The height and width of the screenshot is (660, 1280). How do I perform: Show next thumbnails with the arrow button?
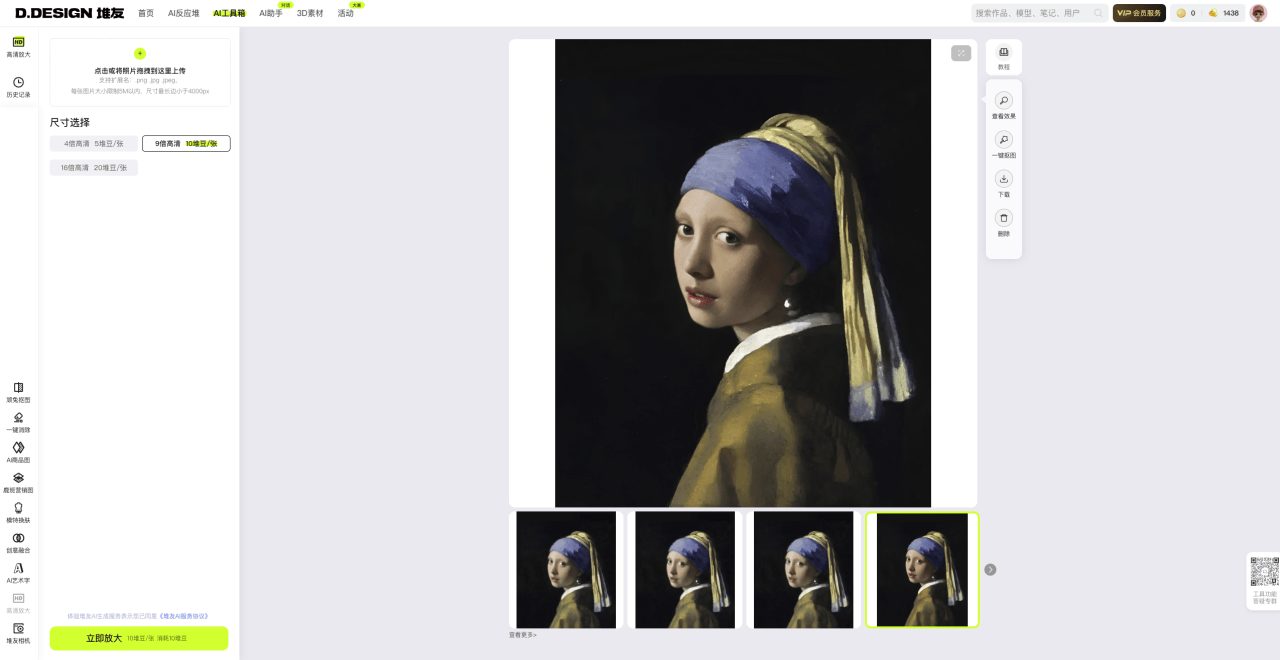(x=990, y=570)
